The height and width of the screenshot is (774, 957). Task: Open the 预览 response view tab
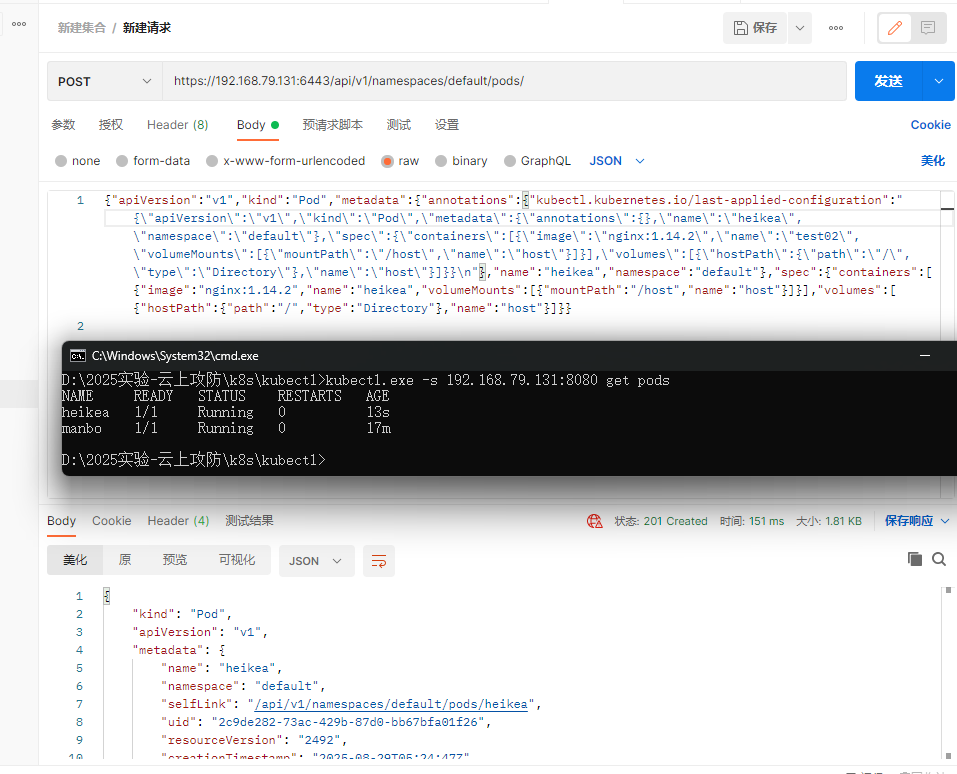[175, 560]
